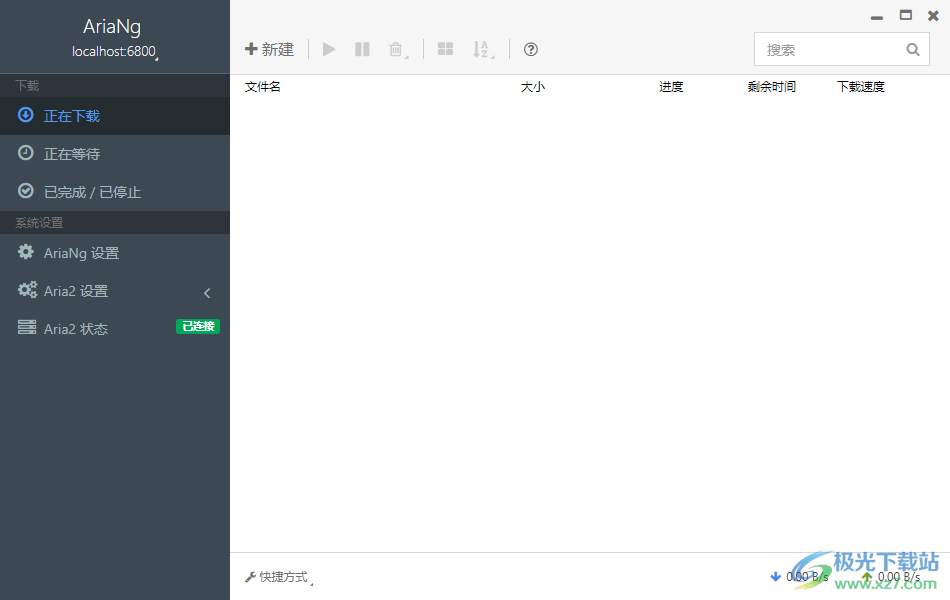Click the magnifier search icon
This screenshot has height=600, width=950.
(913, 50)
